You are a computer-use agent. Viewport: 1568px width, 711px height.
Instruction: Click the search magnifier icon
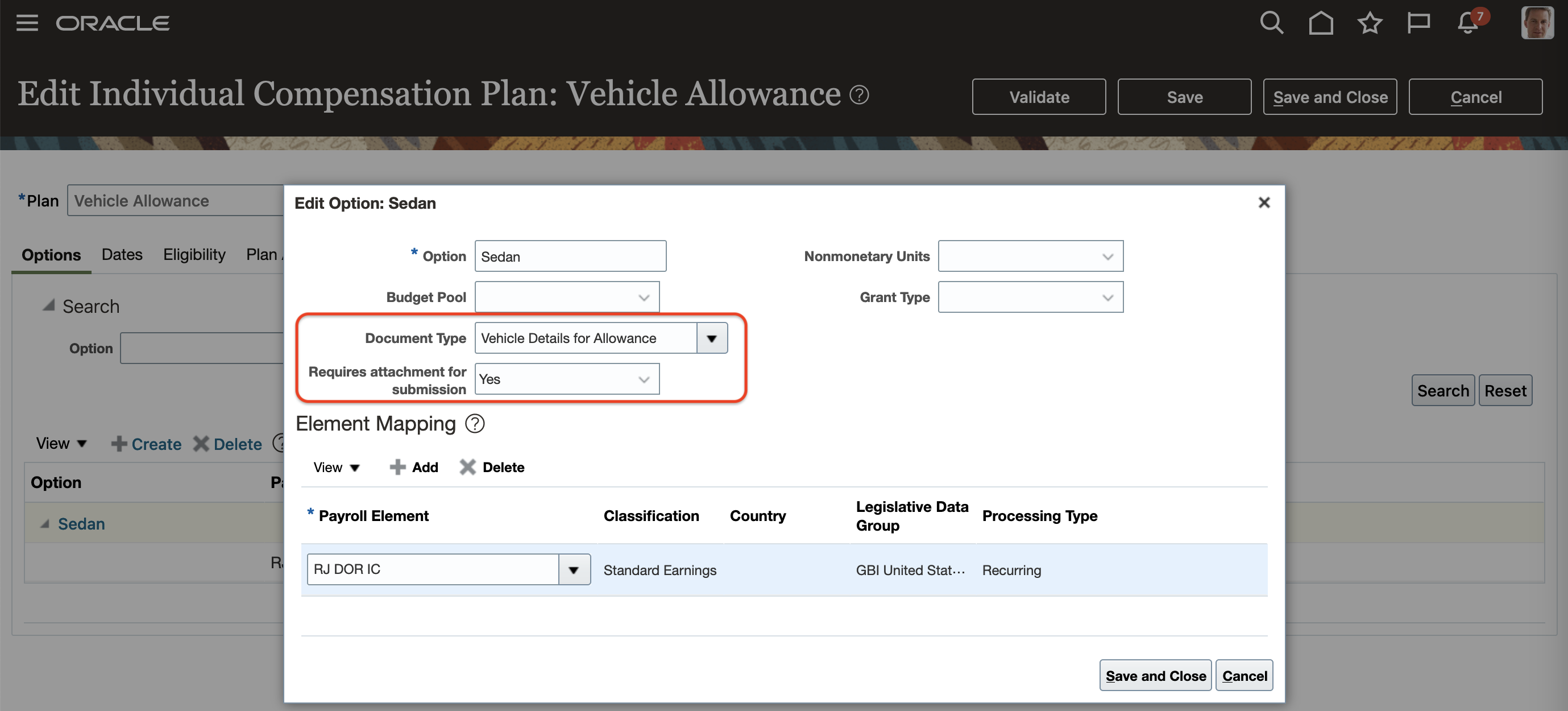[1271, 23]
